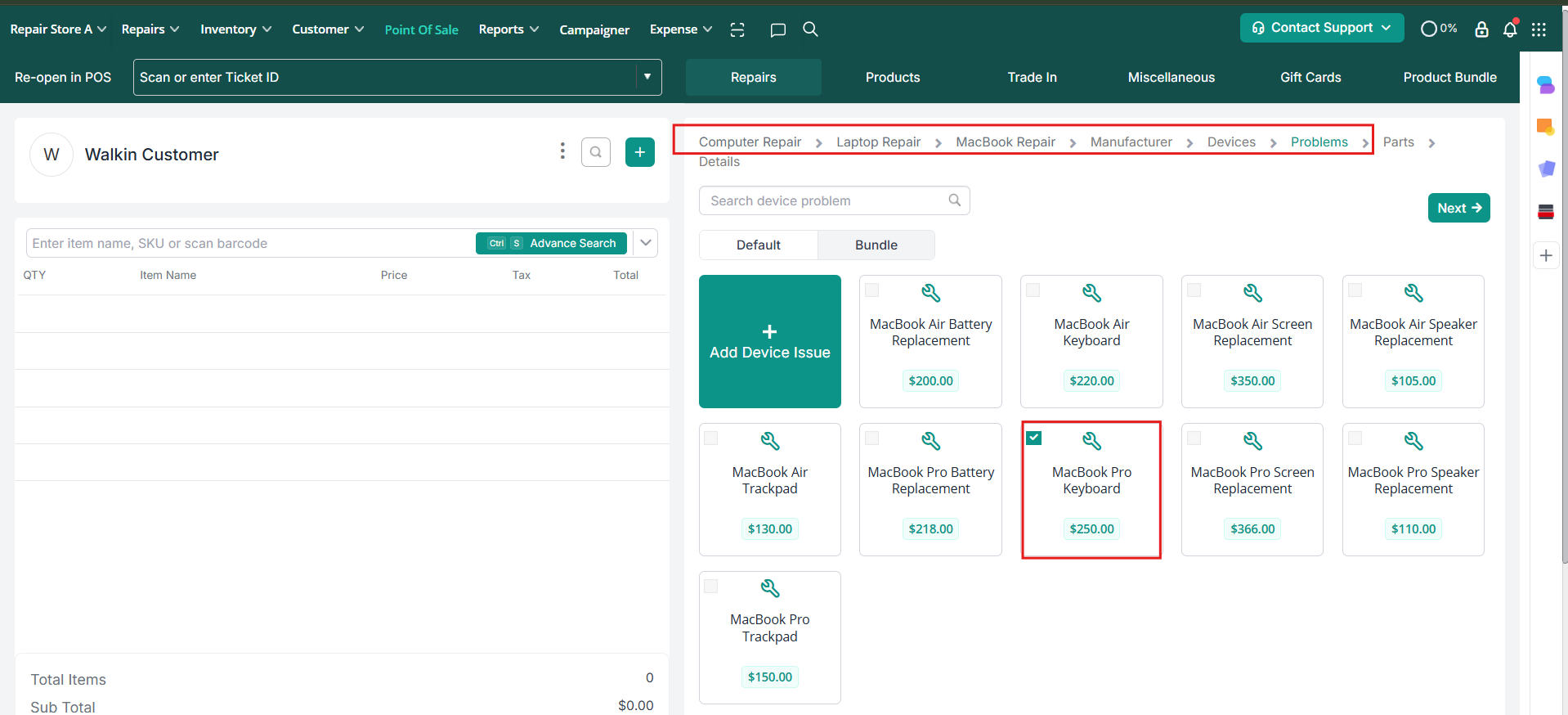Go to Point Of Sale menu

(x=422, y=29)
